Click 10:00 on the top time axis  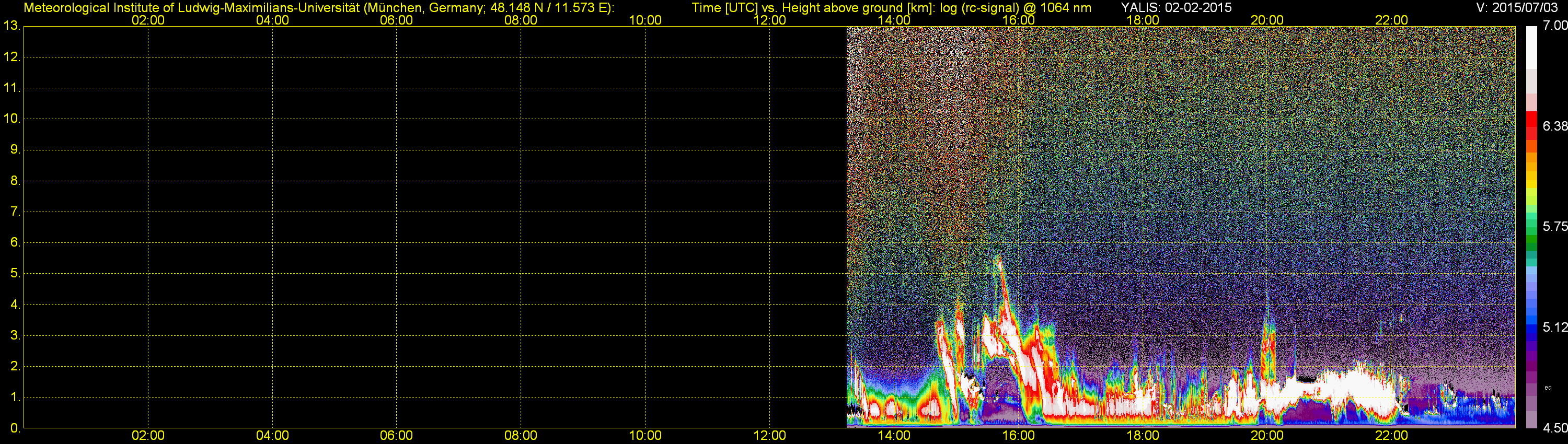click(645, 20)
